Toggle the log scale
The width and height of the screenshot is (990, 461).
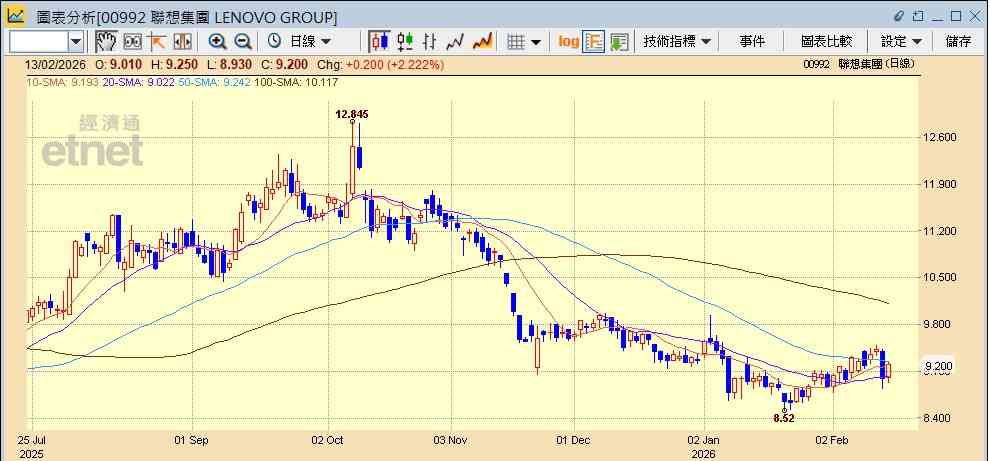click(x=568, y=42)
